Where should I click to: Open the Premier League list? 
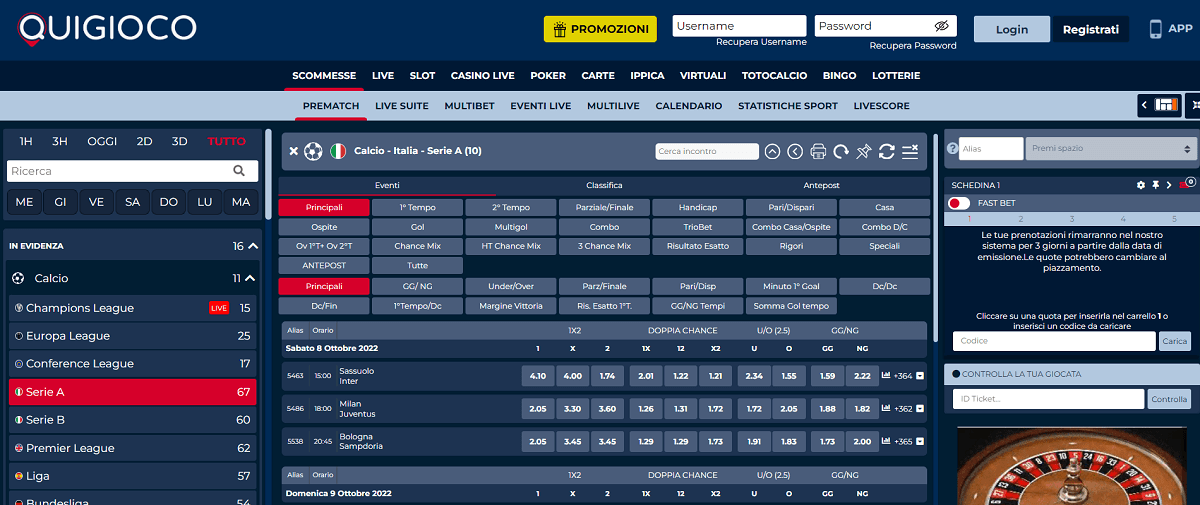tap(133, 448)
